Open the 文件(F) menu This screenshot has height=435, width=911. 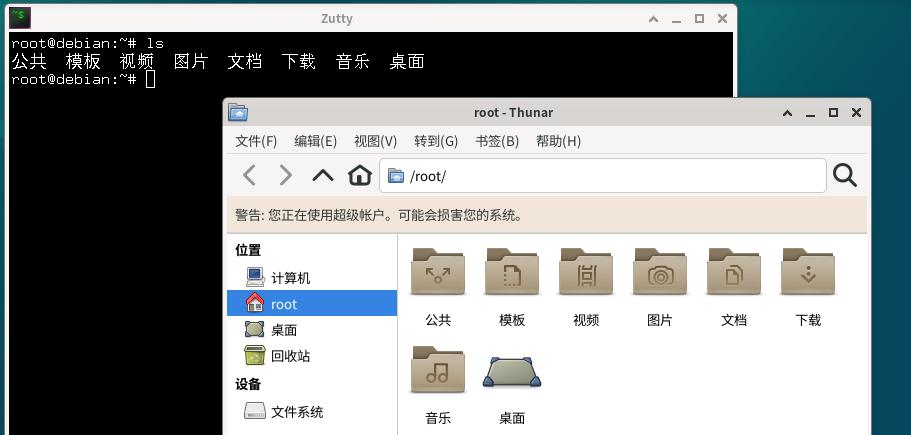[x=256, y=141]
